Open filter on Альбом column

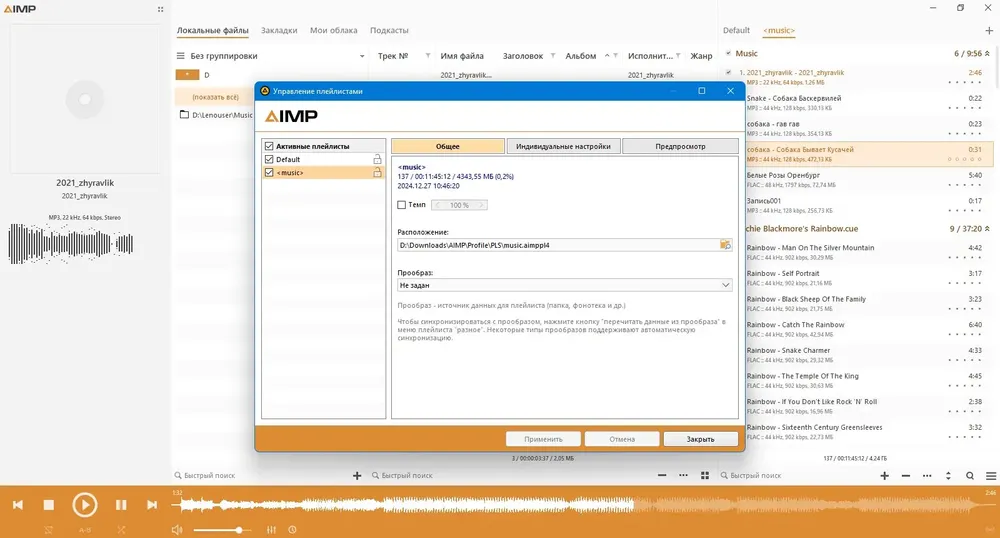pos(615,56)
